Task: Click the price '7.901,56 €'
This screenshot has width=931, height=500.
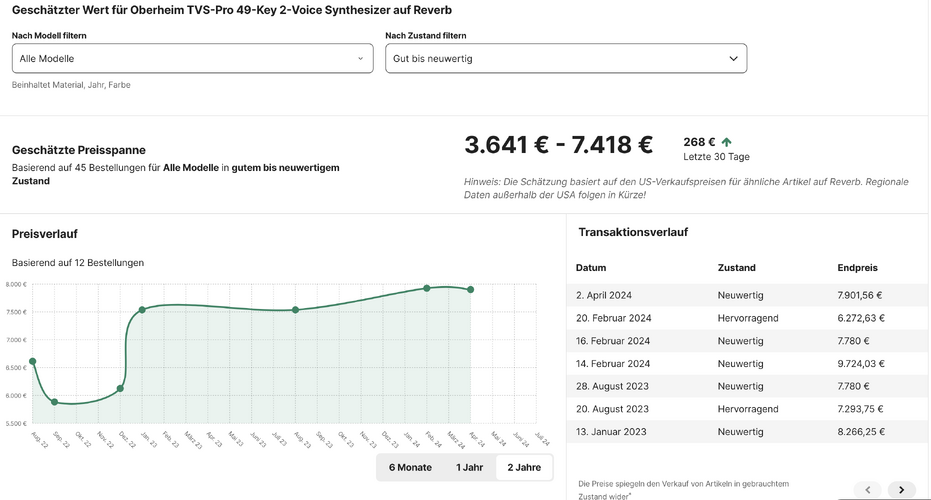Action: coord(860,295)
